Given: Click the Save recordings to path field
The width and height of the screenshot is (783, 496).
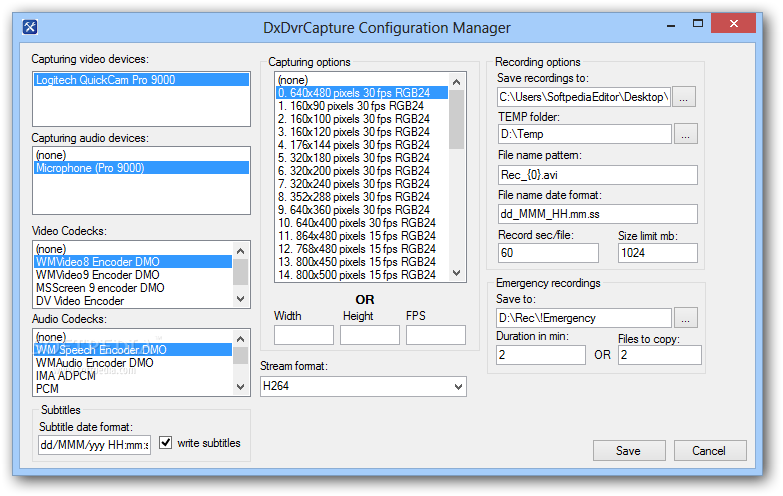Looking at the screenshot, I should [584, 97].
